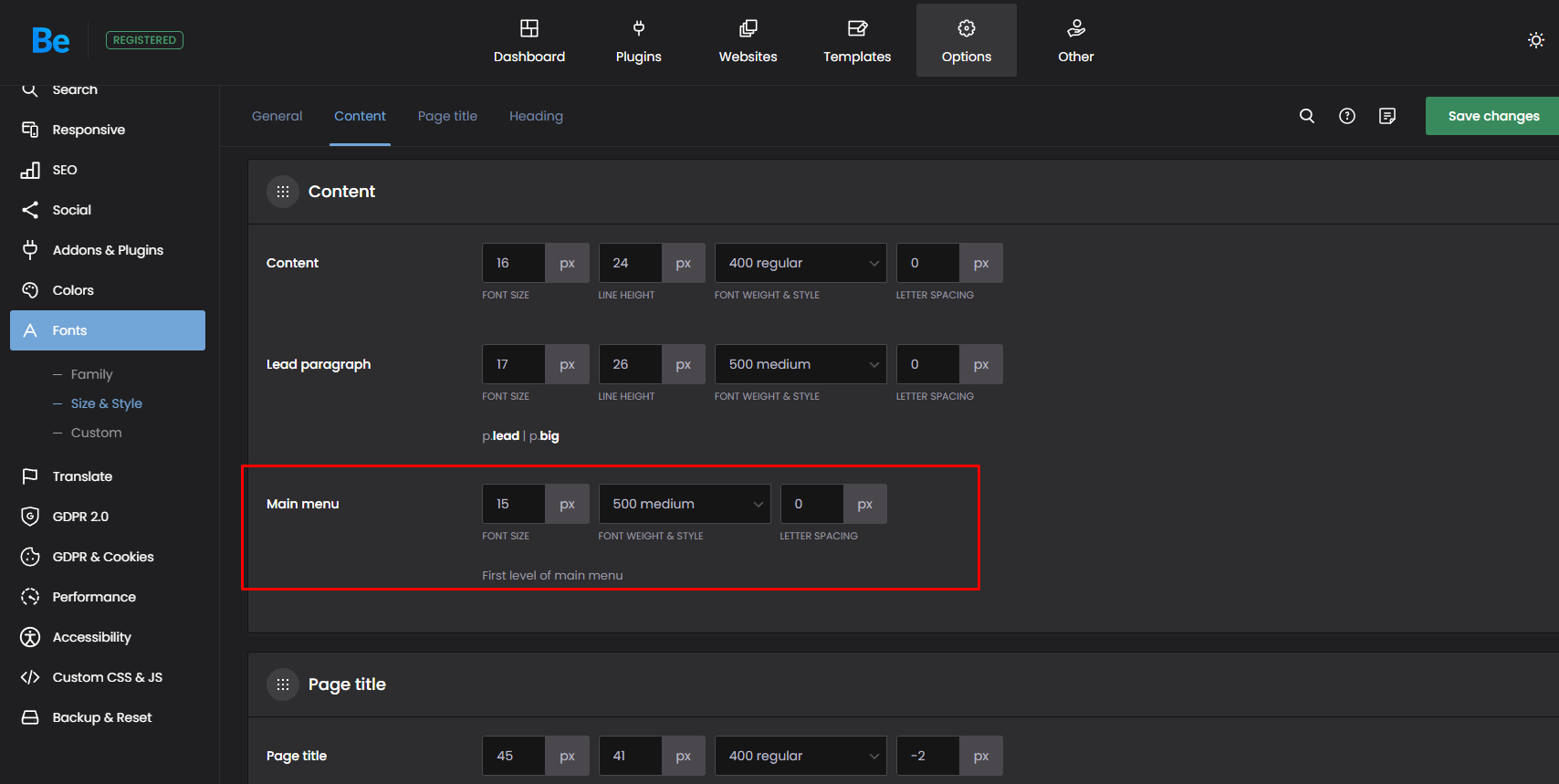
Task: Toggle the light/dark mode sun icon
Action: tap(1535, 40)
